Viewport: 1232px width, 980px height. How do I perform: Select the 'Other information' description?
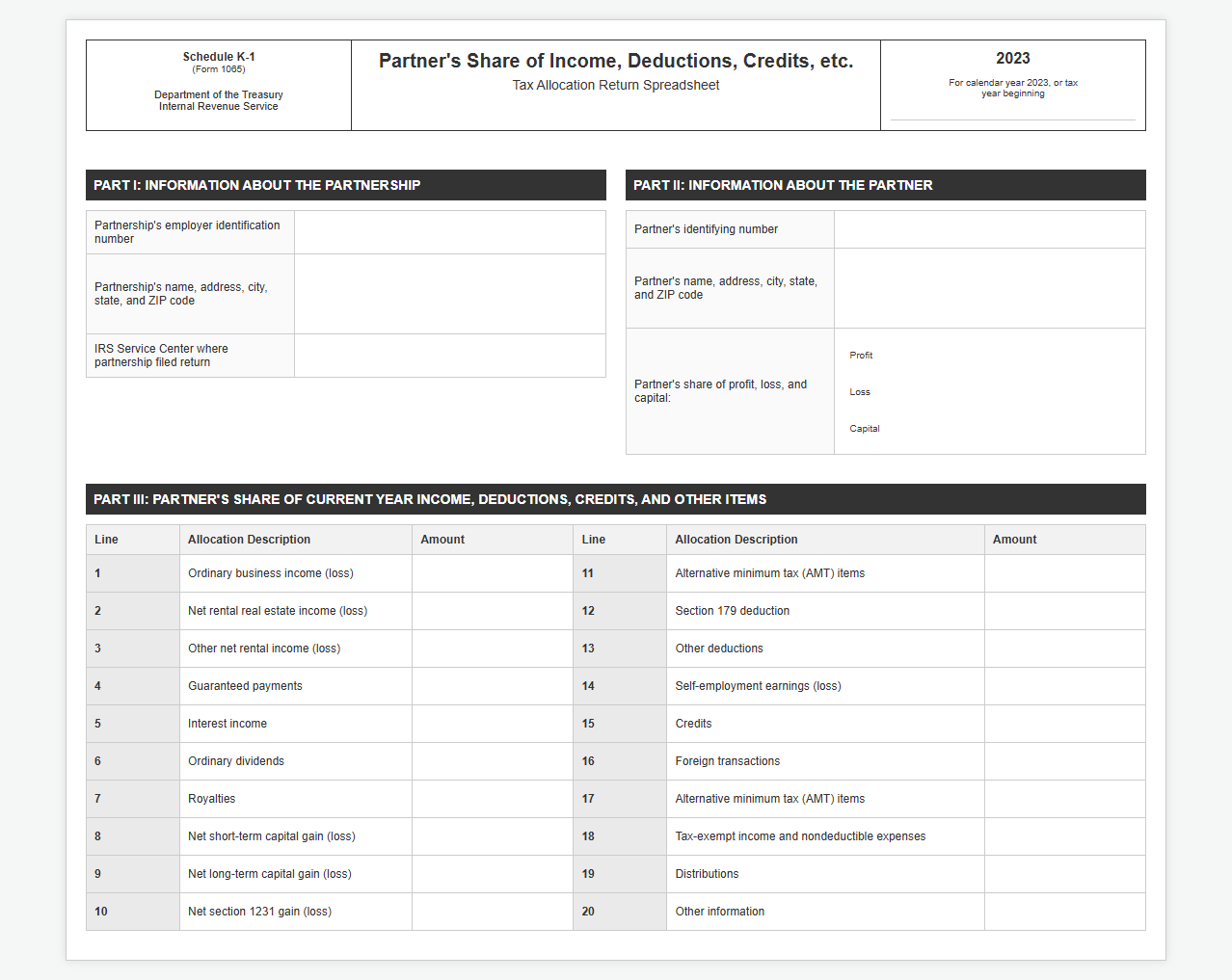(720, 912)
